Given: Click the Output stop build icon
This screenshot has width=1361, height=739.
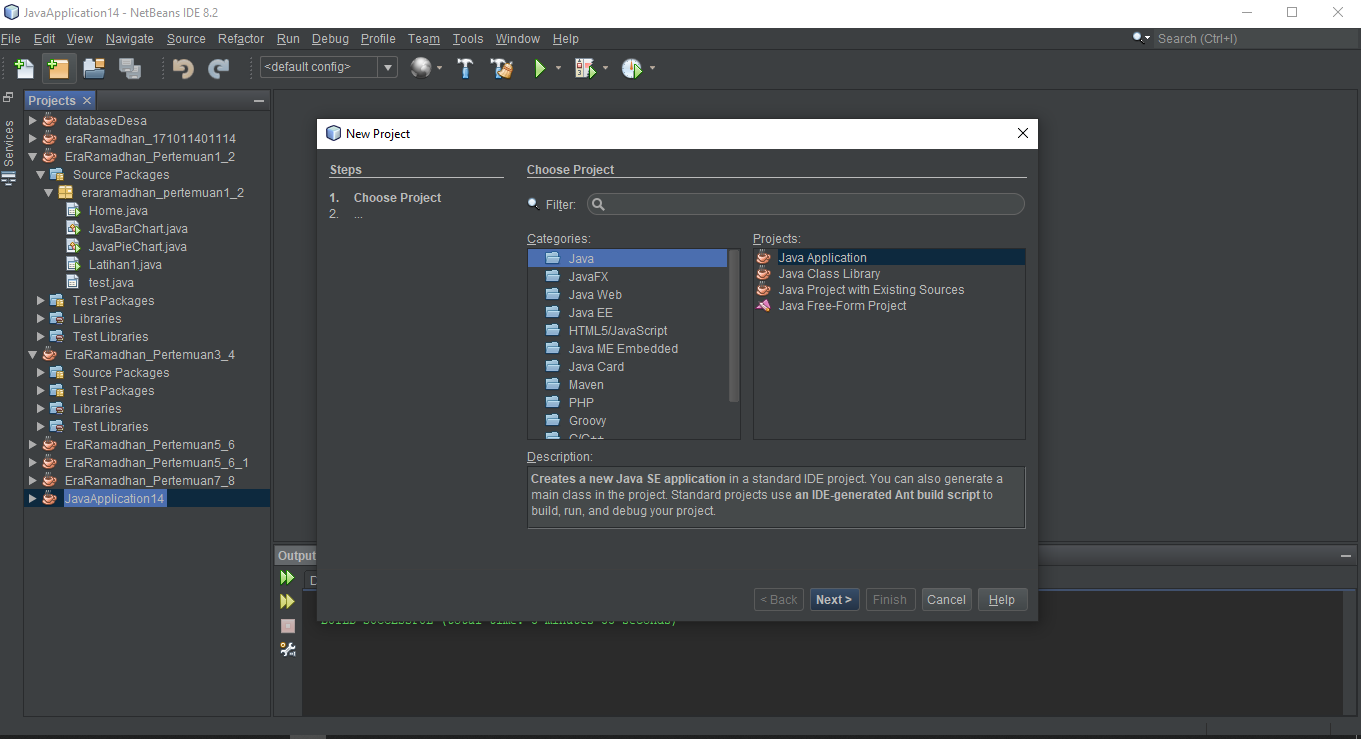Looking at the screenshot, I should tap(287, 625).
